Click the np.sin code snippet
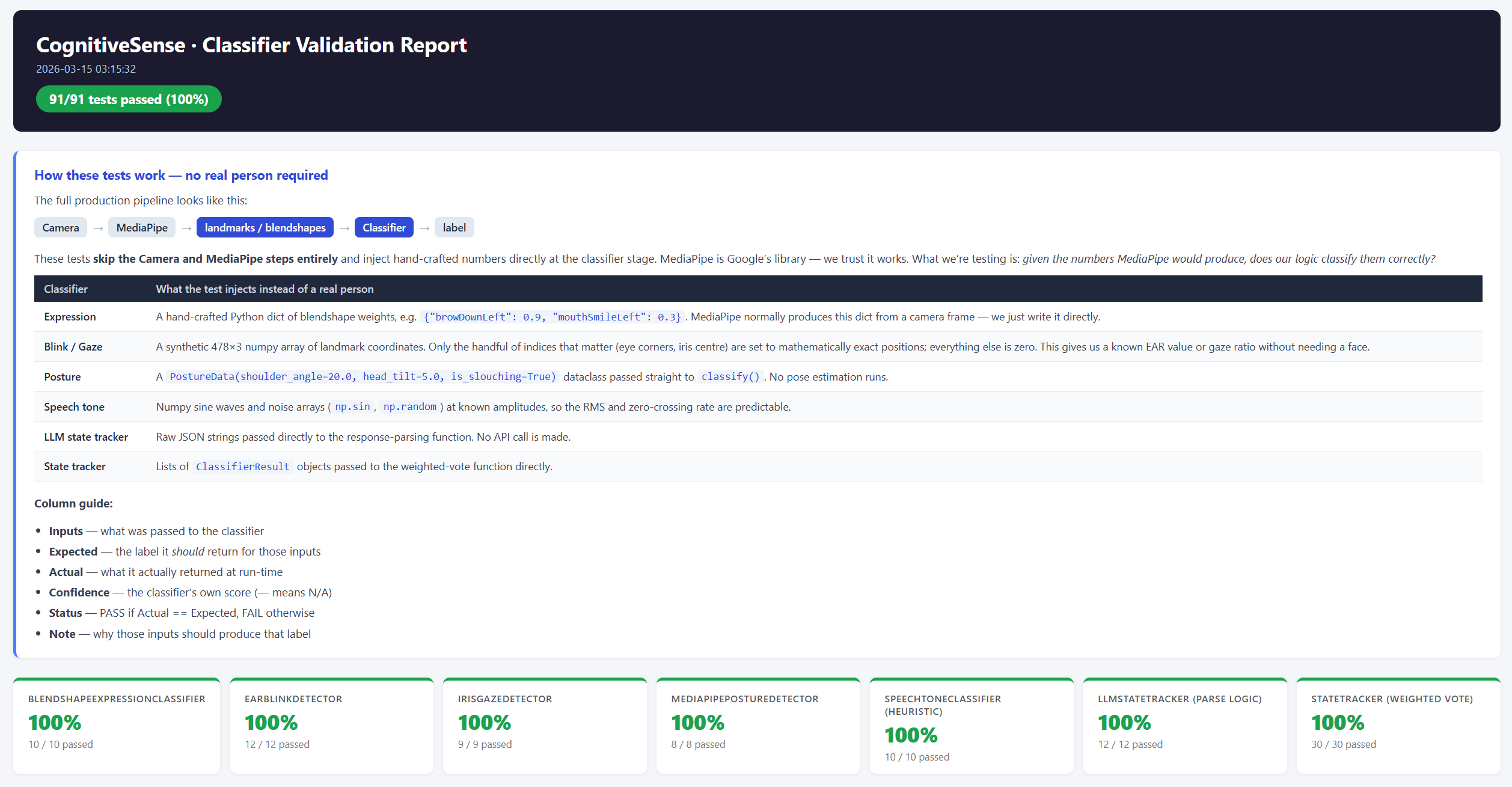Image resolution: width=1512 pixels, height=787 pixels. click(352, 407)
